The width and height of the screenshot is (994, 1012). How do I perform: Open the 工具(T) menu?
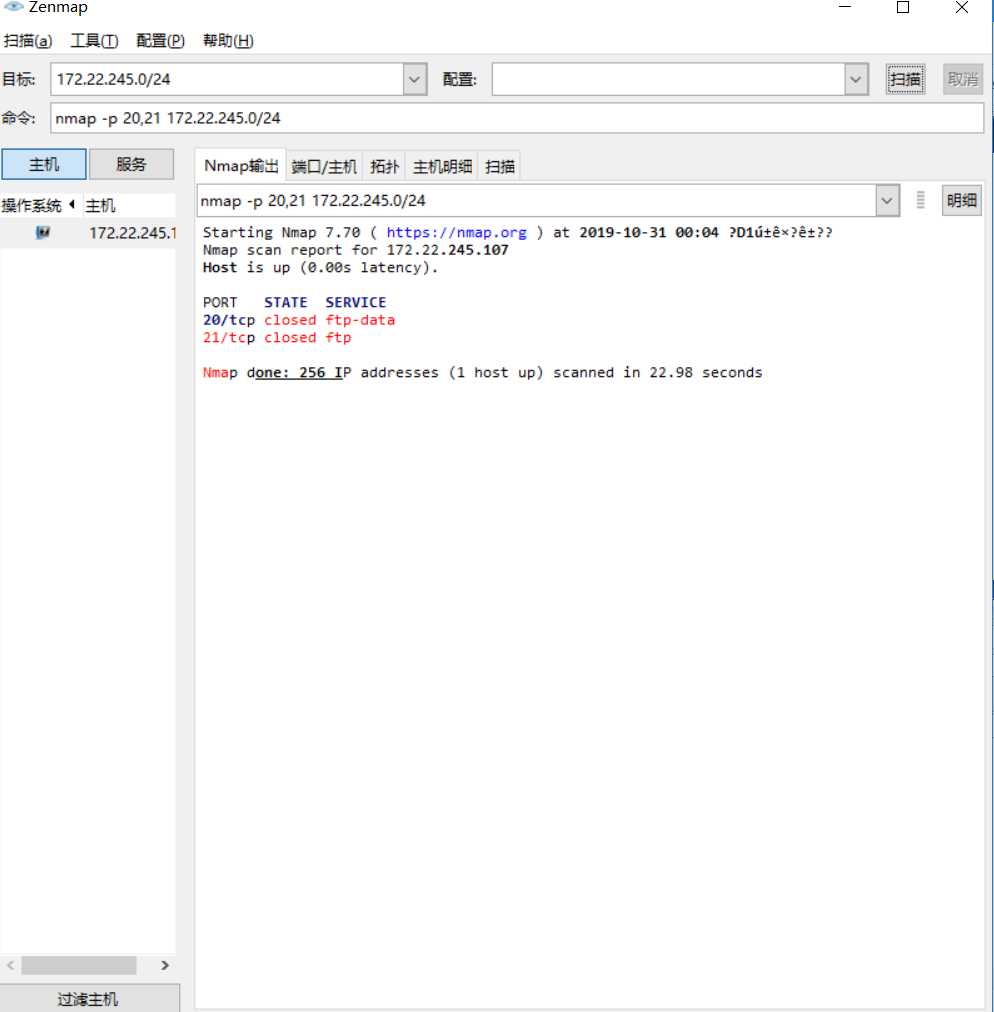(x=94, y=41)
